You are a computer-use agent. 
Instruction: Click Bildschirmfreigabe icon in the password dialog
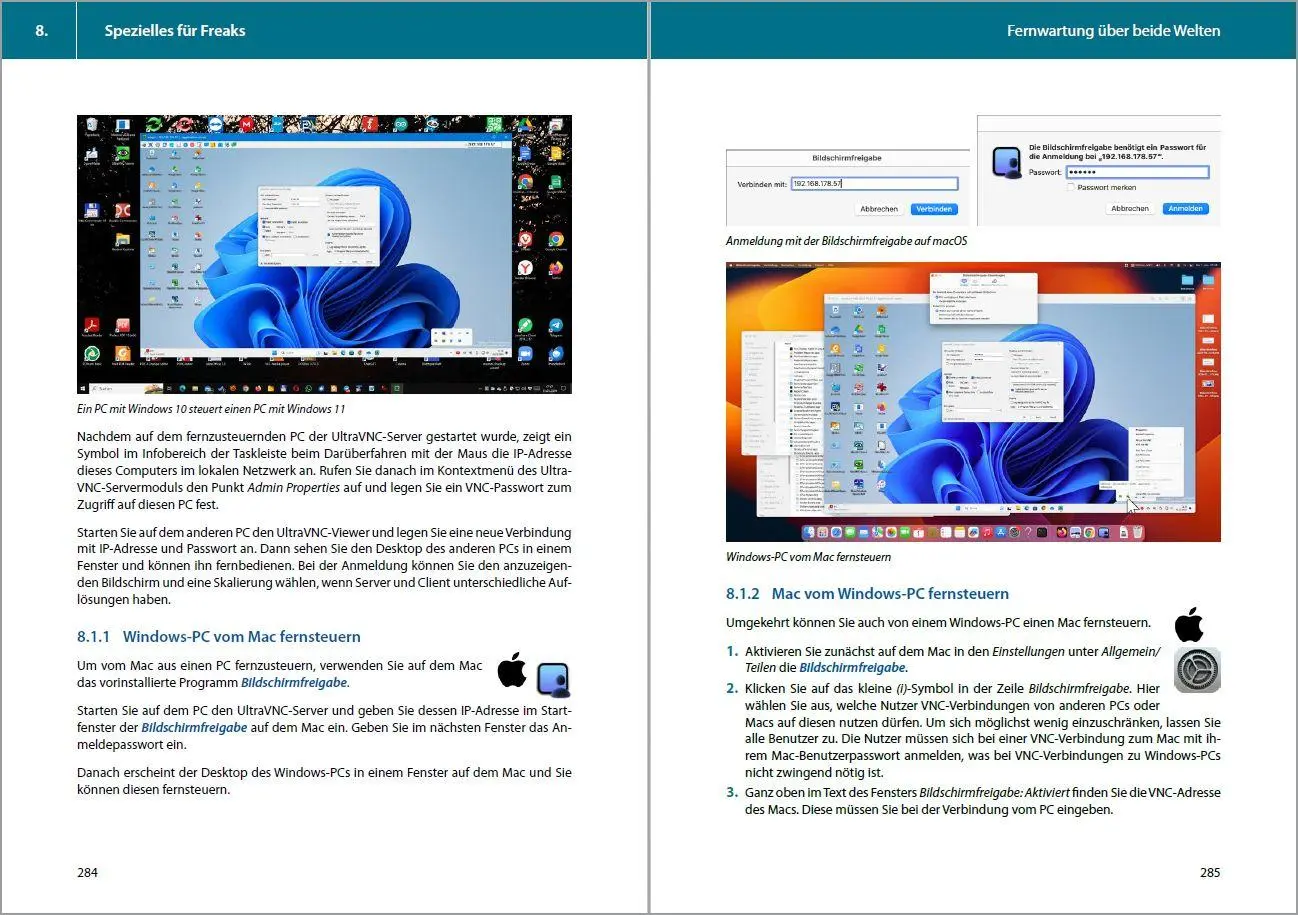tap(1006, 162)
